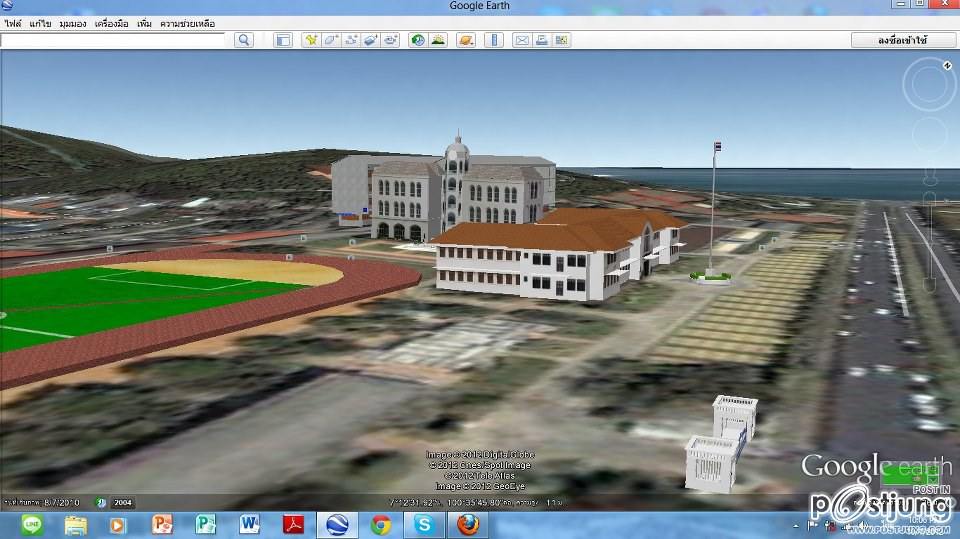
Task: Click Google Earth taskbar icon
Action: point(337,525)
